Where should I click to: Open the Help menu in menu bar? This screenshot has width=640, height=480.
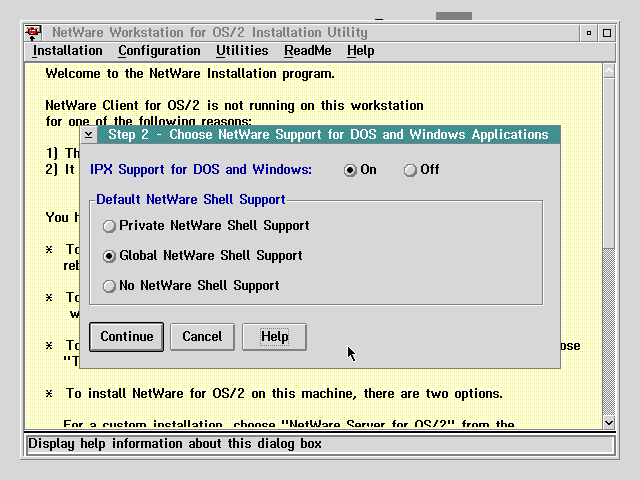click(360, 51)
